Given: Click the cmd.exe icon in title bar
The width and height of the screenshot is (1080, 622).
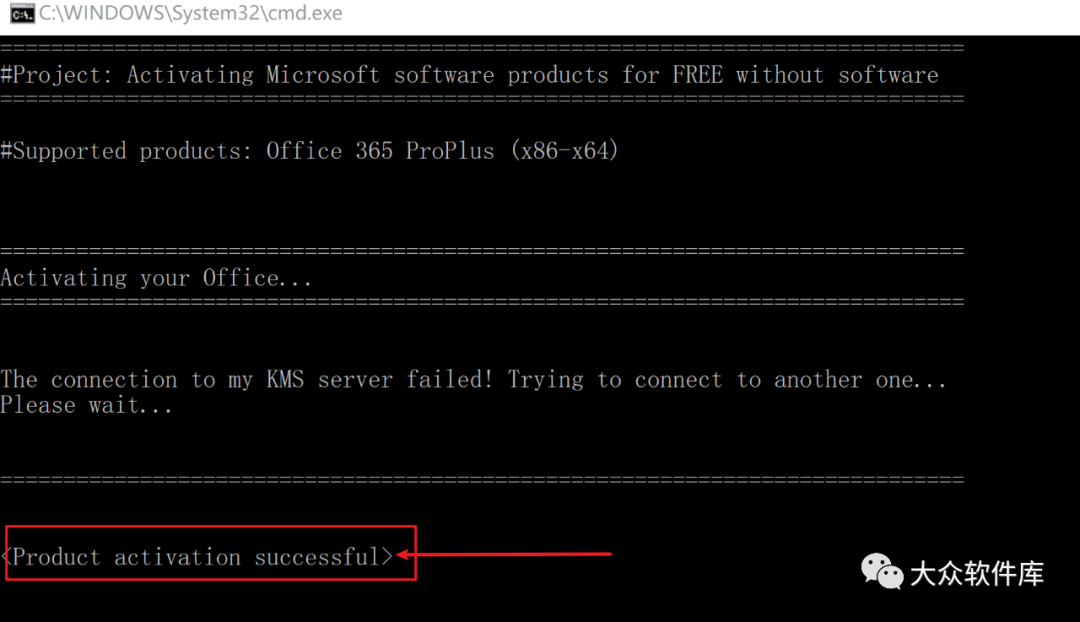Looking at the screenshot, I should tap(21, 14).
